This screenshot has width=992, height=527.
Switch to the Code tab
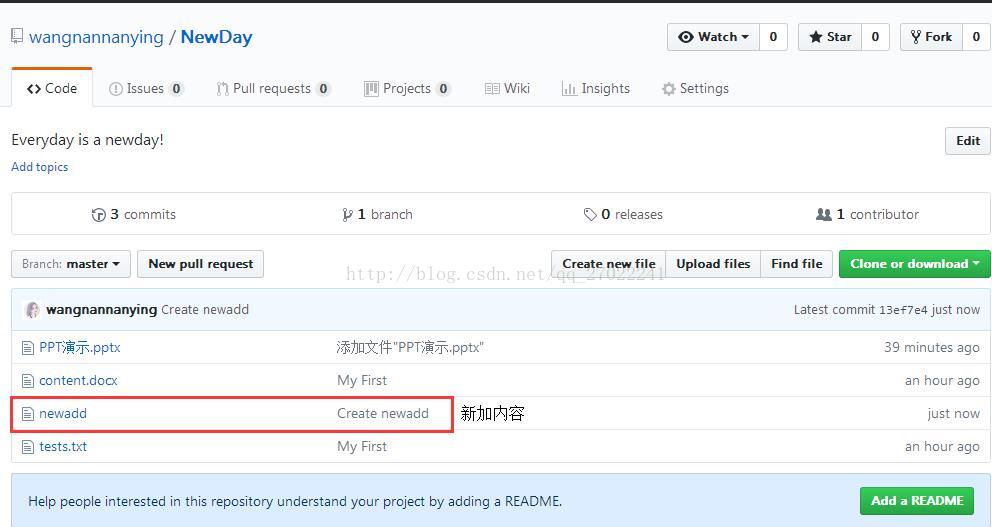pyautogui.click(x=52, y=89)
